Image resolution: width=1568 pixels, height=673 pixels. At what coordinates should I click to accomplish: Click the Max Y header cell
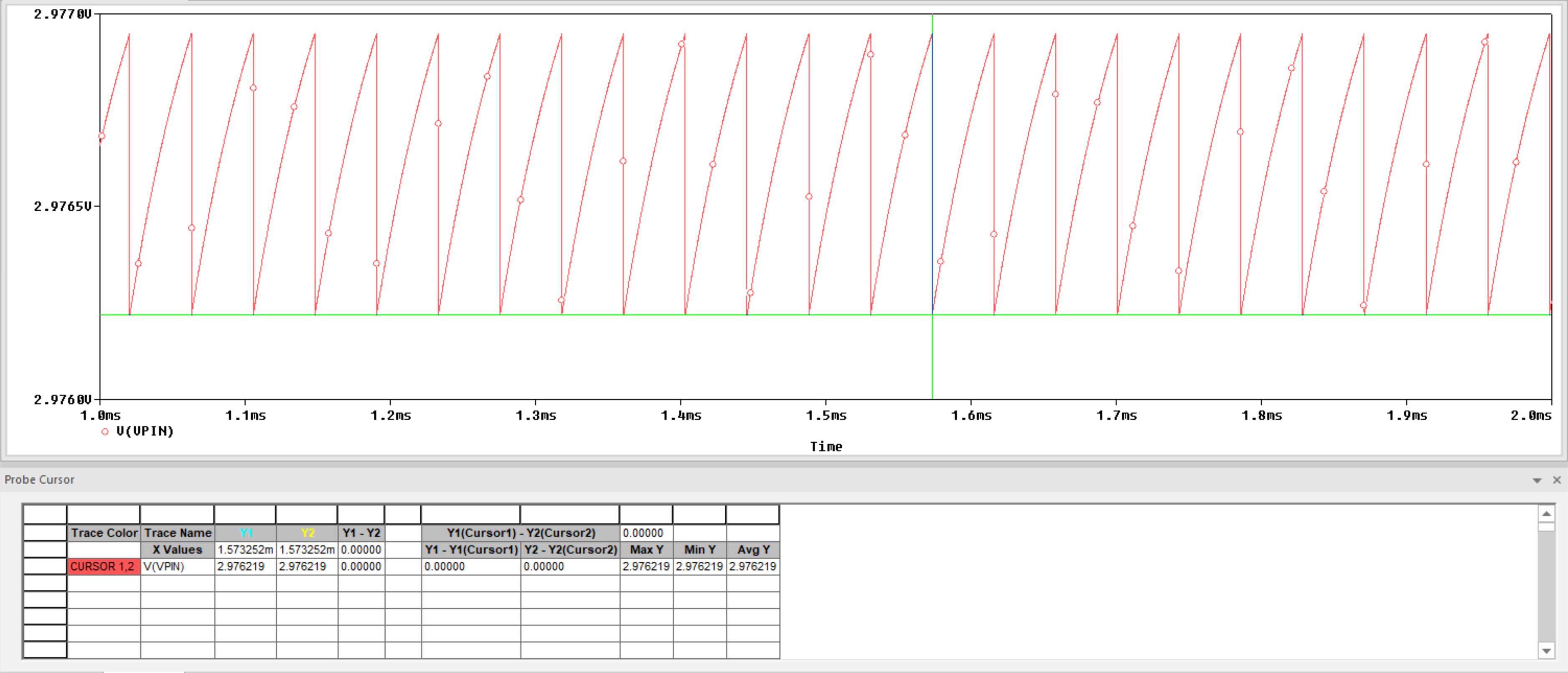pos(646,549)
